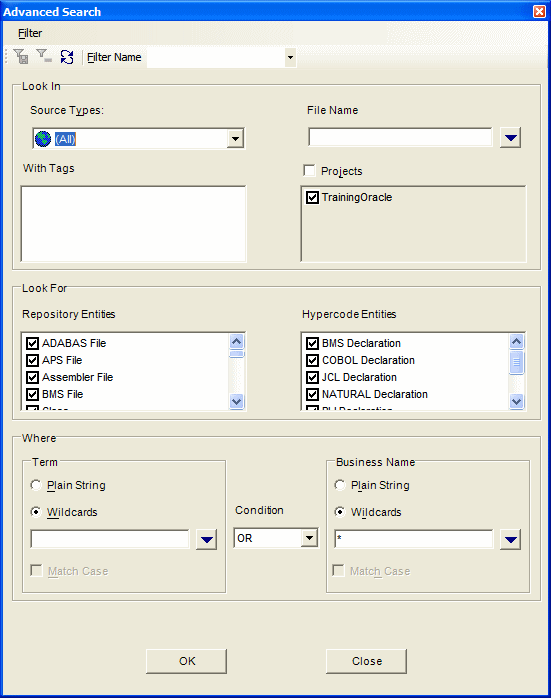The width and height of the screenshot is (551, 698).
Task: Click the Close button
Action: [x=366, y=661]
